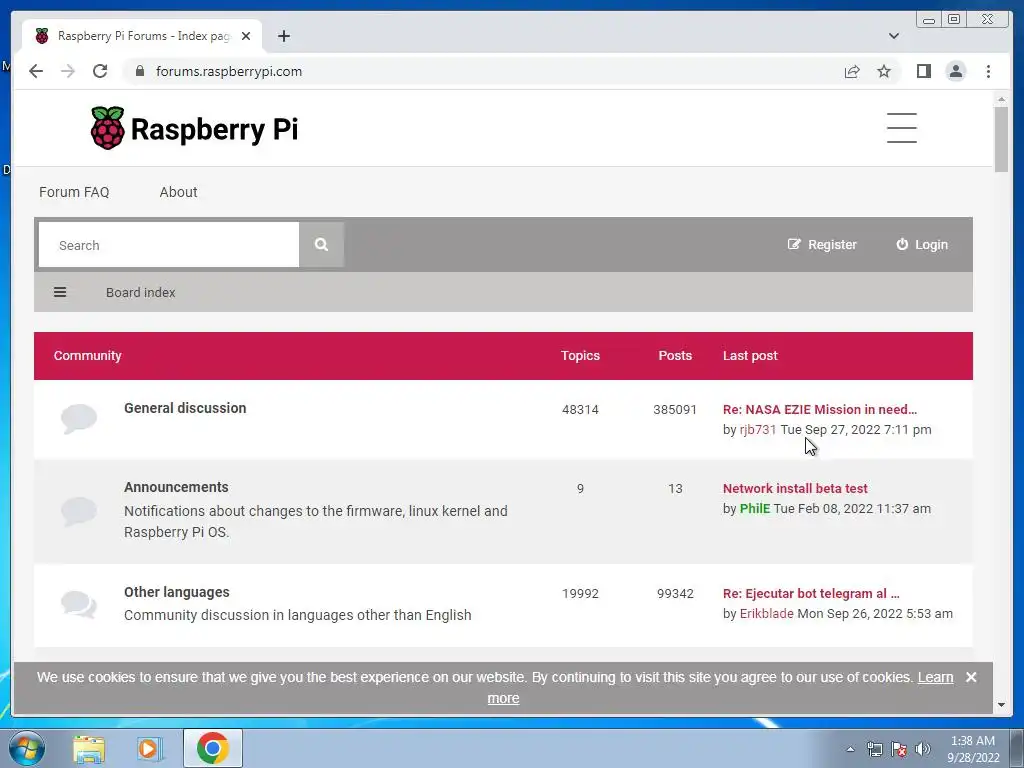Show hidden system tray icons
The height and width of the screenshot is (768, 1024).
tap(850, 749)
